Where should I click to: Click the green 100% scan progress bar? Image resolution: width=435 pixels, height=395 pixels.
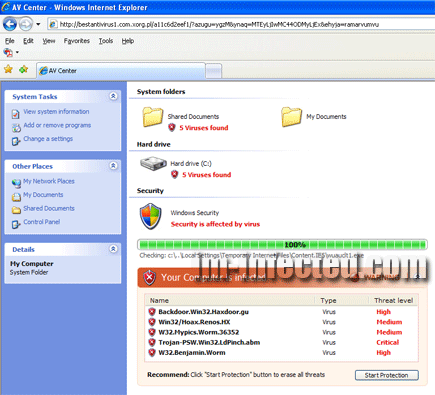click(x=282, y=245)
